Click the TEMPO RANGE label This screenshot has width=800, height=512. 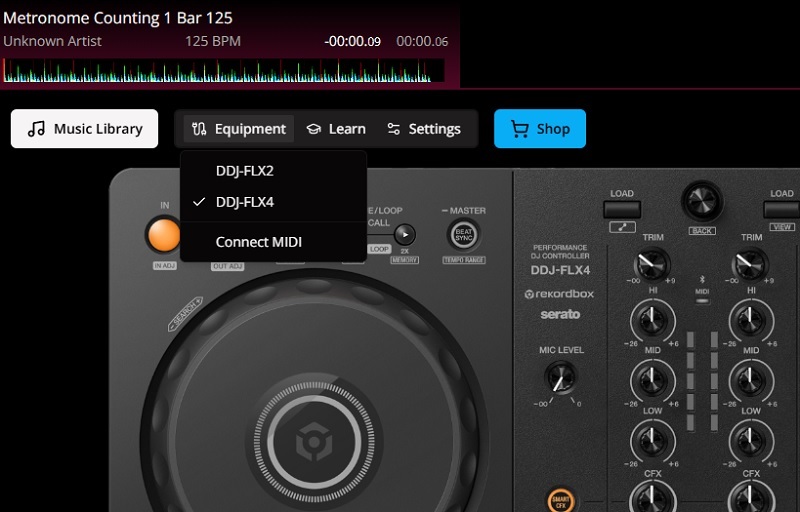(464, 260)
